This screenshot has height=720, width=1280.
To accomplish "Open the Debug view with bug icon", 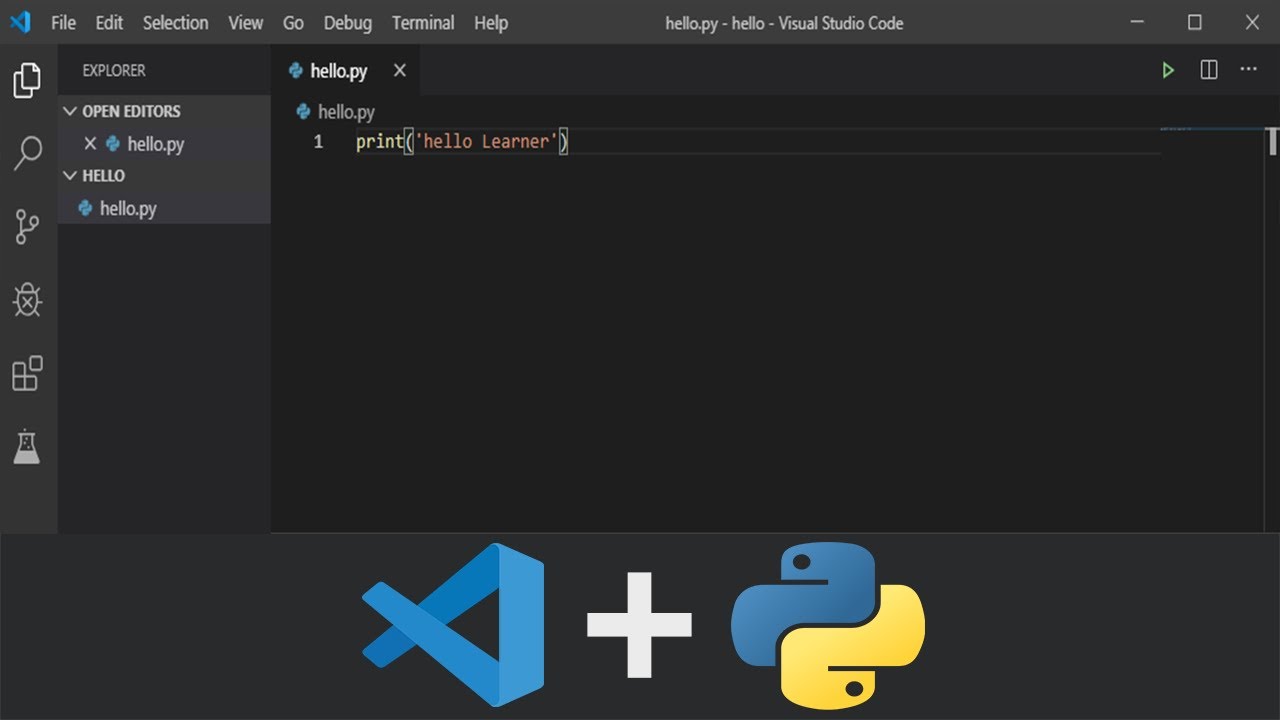I will coord(27,300).
